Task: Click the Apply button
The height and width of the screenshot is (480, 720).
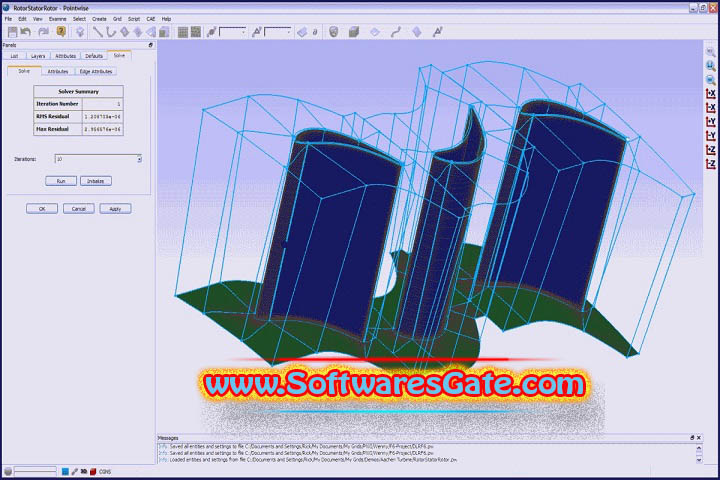Action: [115, 209]
